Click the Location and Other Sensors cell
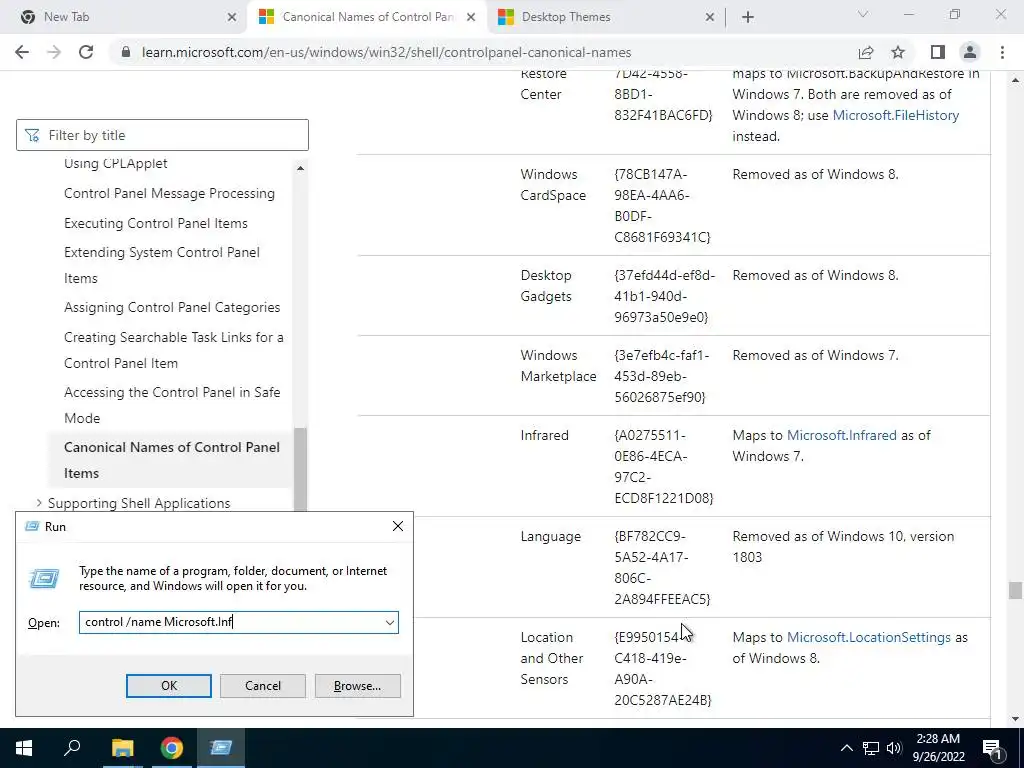 [552, 658]
